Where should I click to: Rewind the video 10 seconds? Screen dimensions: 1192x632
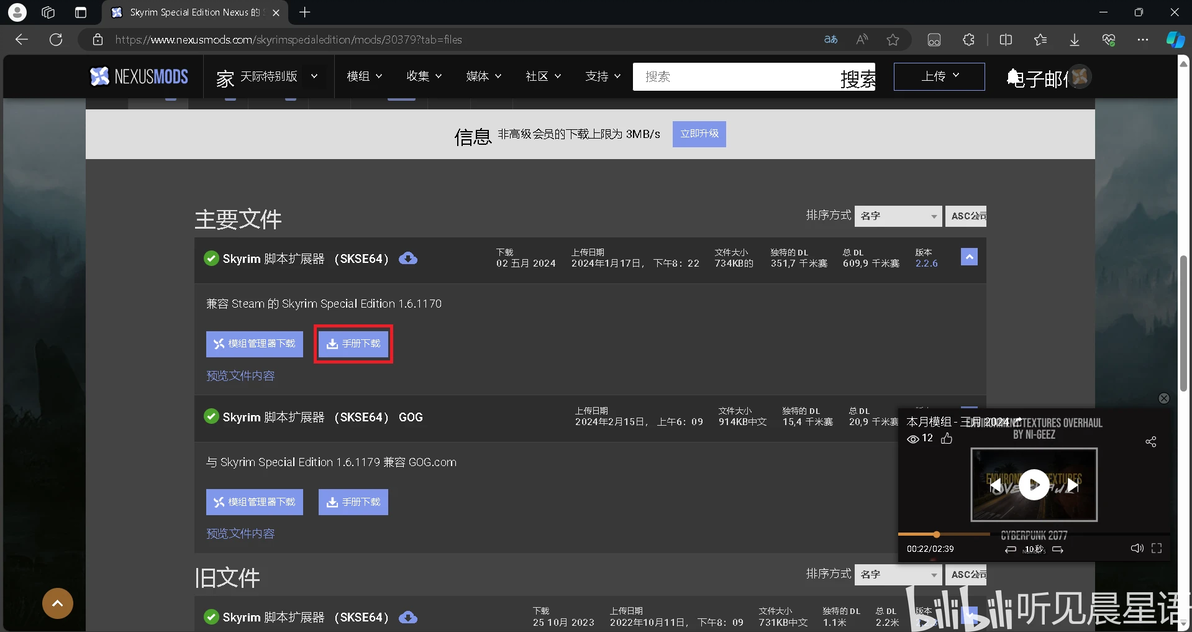1010,549
